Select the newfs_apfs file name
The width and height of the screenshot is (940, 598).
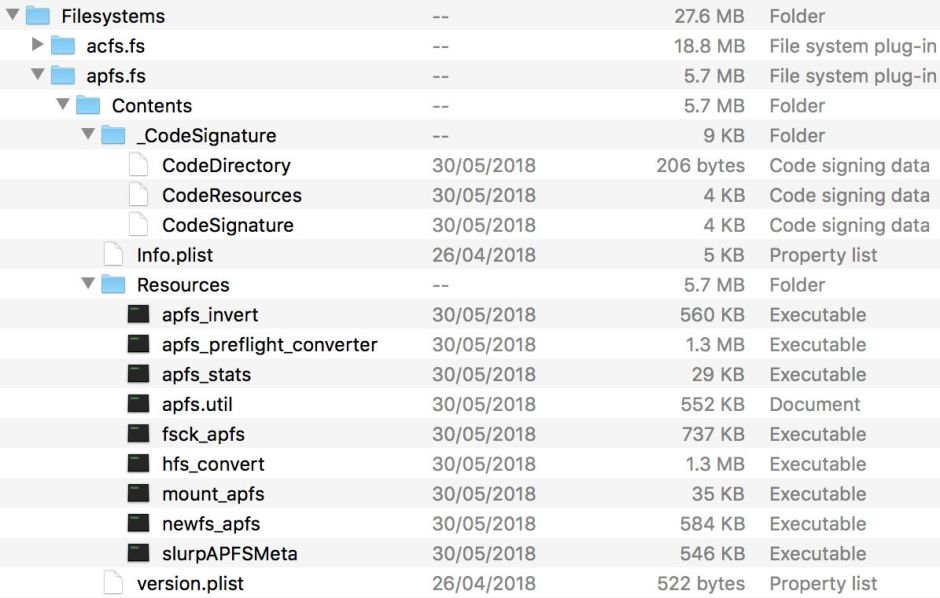[x=211, y=524]
